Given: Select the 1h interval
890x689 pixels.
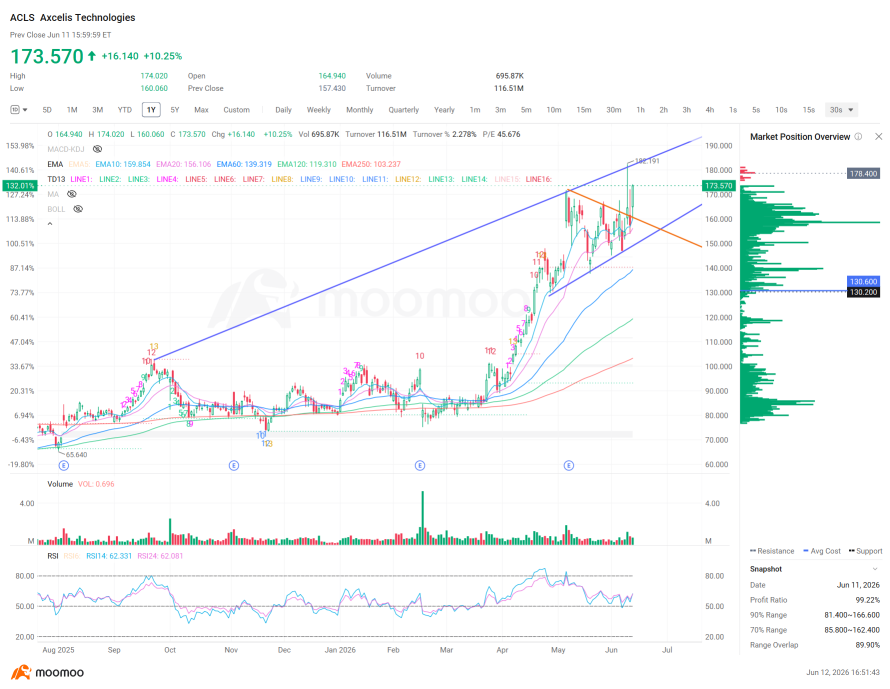Looking at the screenshot, I should (x=640, y=110).
